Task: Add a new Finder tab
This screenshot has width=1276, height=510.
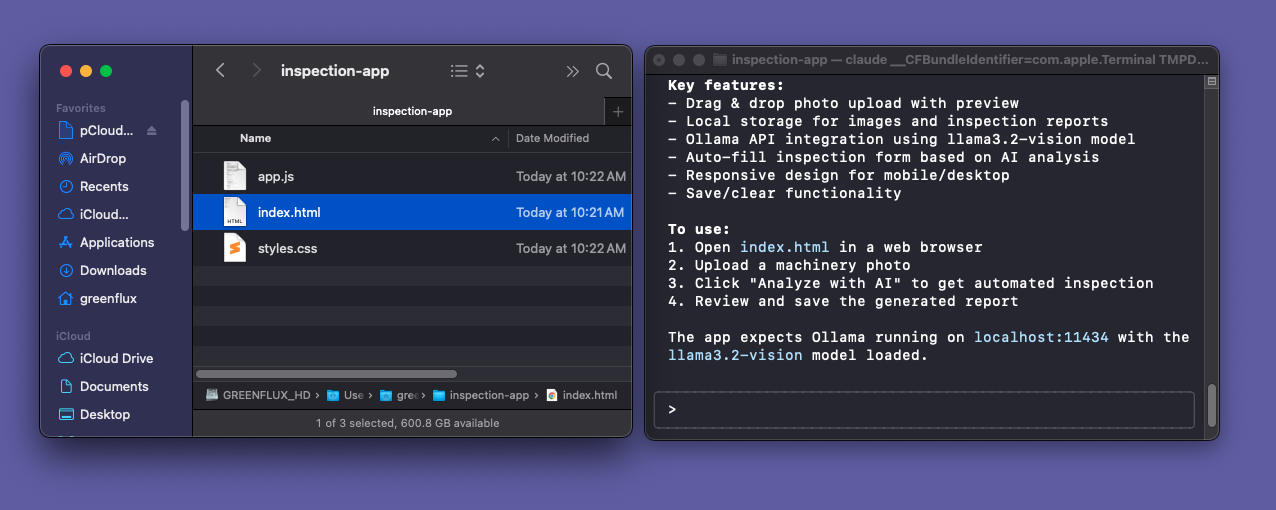Action: click(x=618, y=112)
